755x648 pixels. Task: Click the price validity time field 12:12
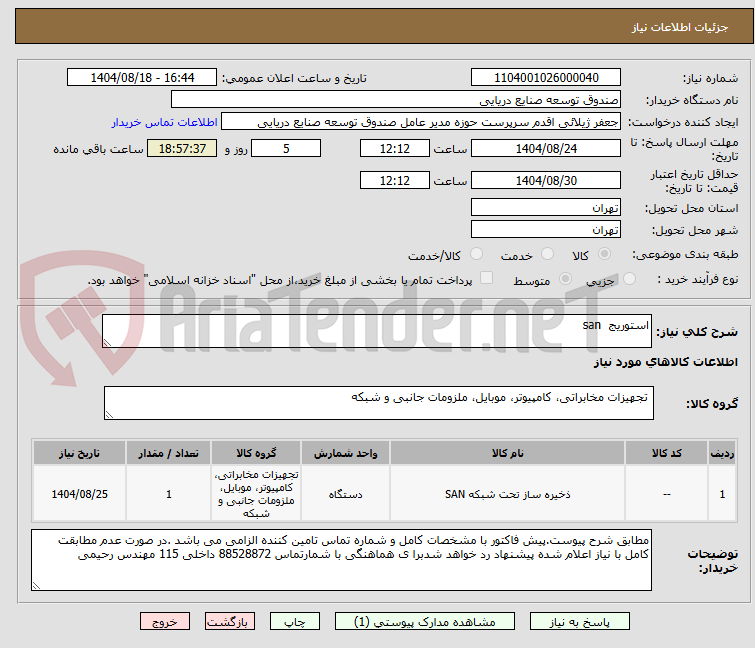pos(395,180)
